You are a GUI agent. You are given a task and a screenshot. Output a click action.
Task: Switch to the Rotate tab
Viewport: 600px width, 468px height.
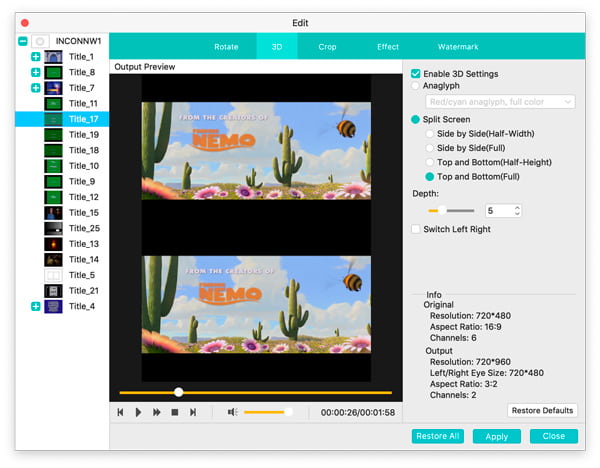pyautogui.click(x=226, y=47)
